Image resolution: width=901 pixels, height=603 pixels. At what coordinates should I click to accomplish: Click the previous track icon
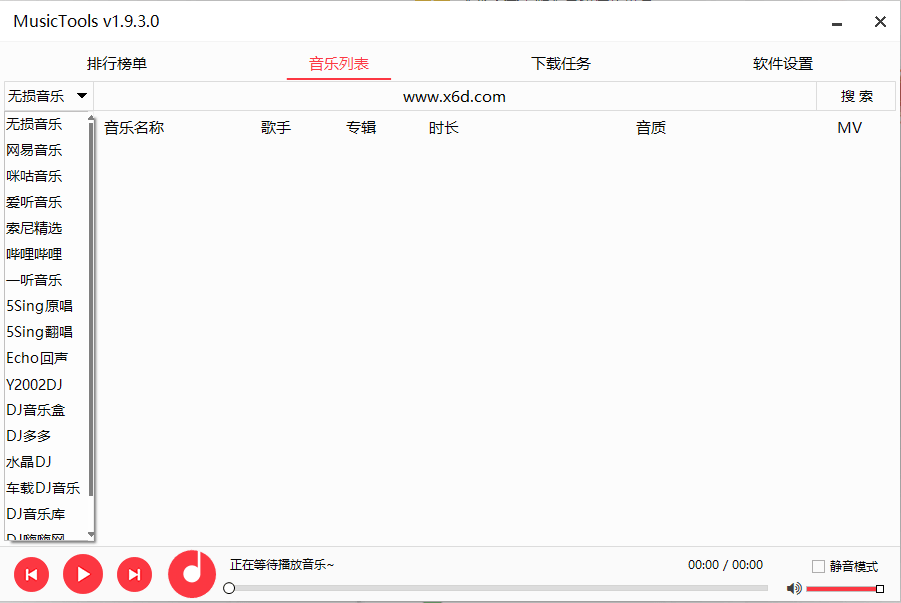click(x=30, y=574)
